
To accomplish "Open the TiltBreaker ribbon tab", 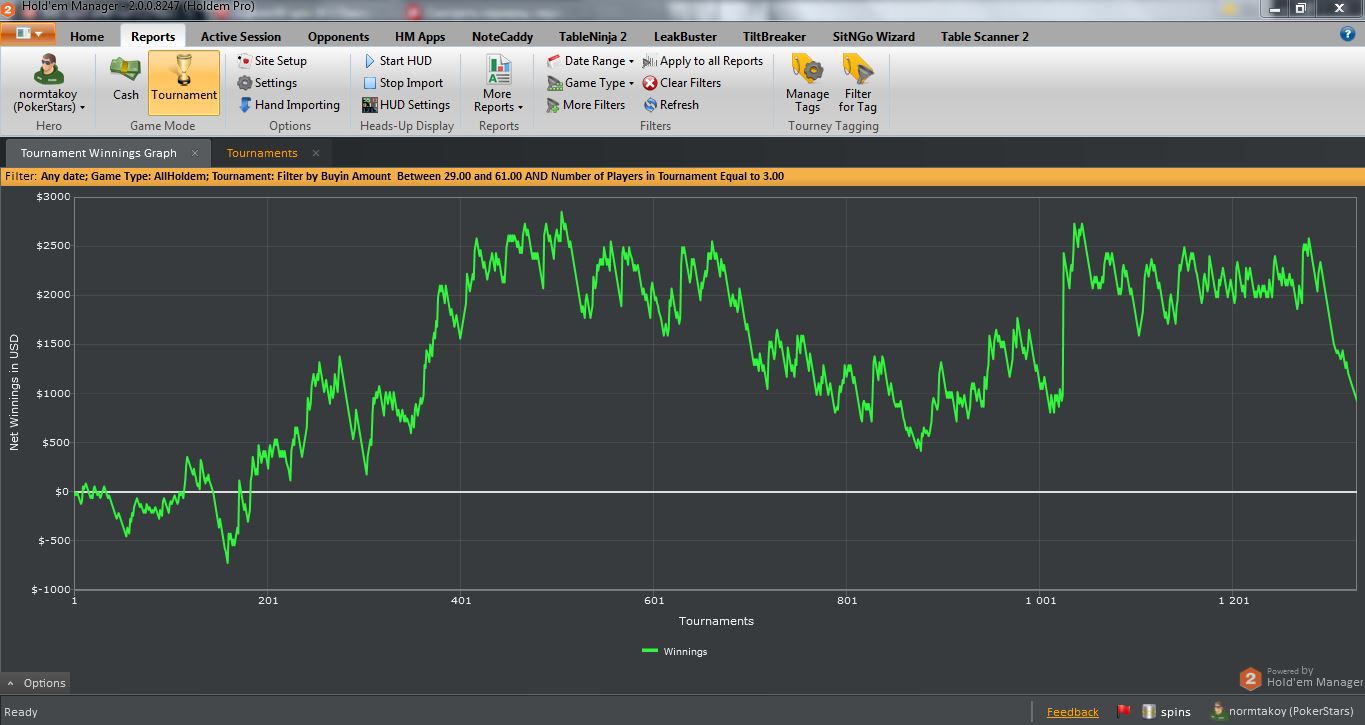I will pos(774,37).
